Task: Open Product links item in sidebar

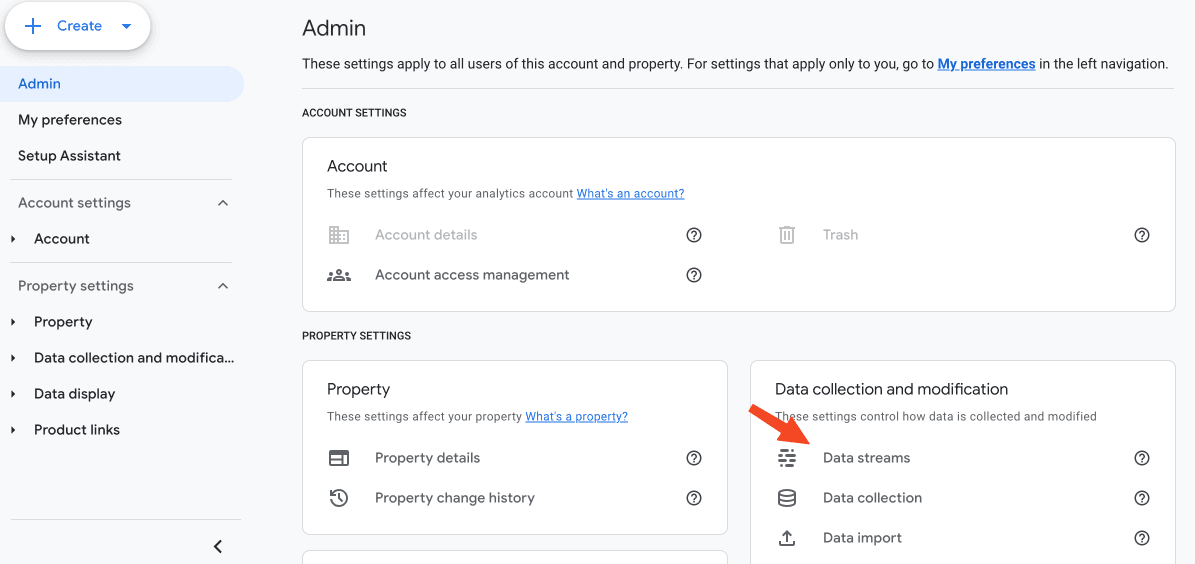Action: (77, 430)
